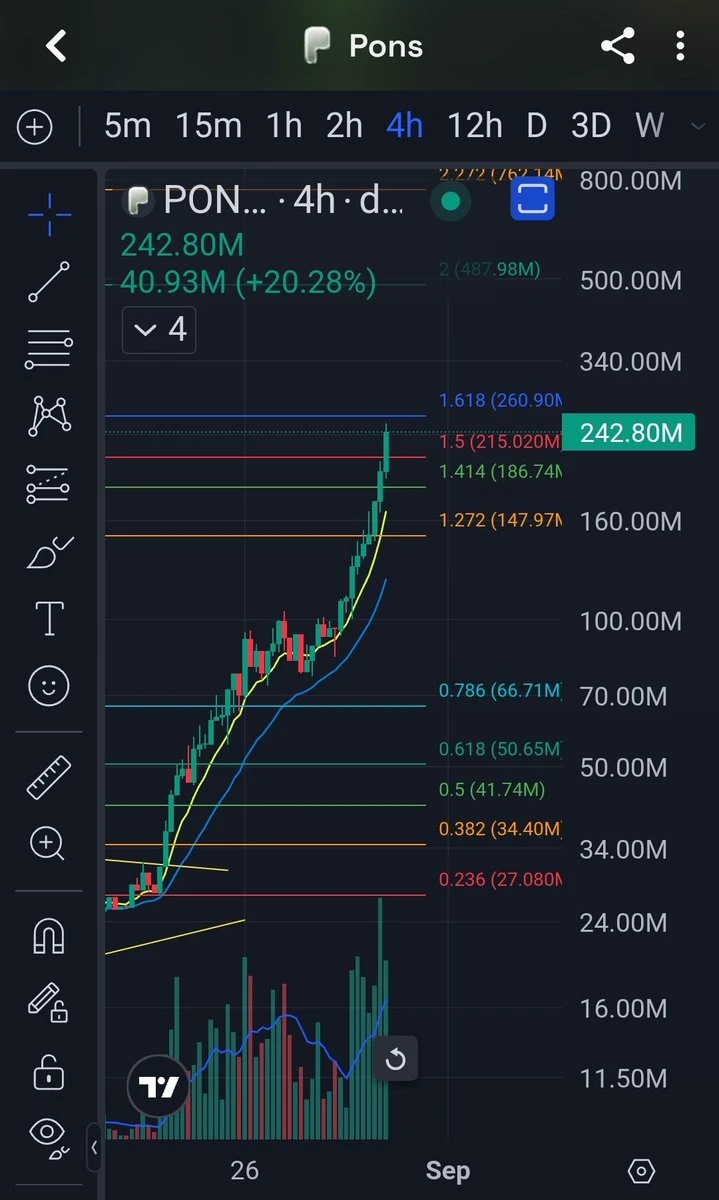Toggle stay in drawing mode pencil-lock
719x1200 pixels.
(49, 1003)
